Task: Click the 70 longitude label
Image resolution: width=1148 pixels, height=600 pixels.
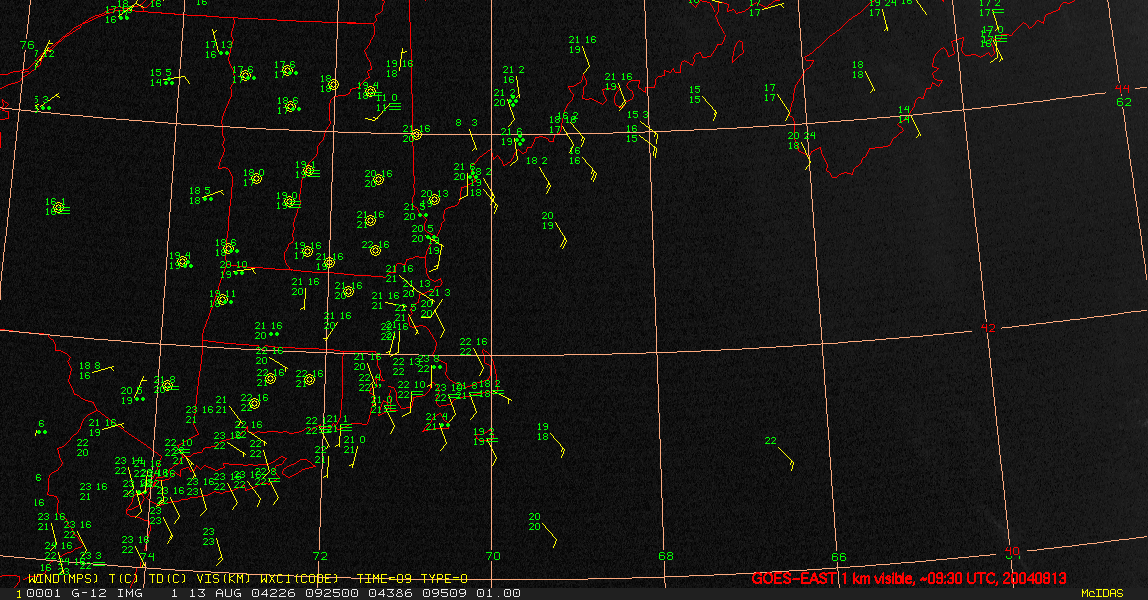Action: 493,556
